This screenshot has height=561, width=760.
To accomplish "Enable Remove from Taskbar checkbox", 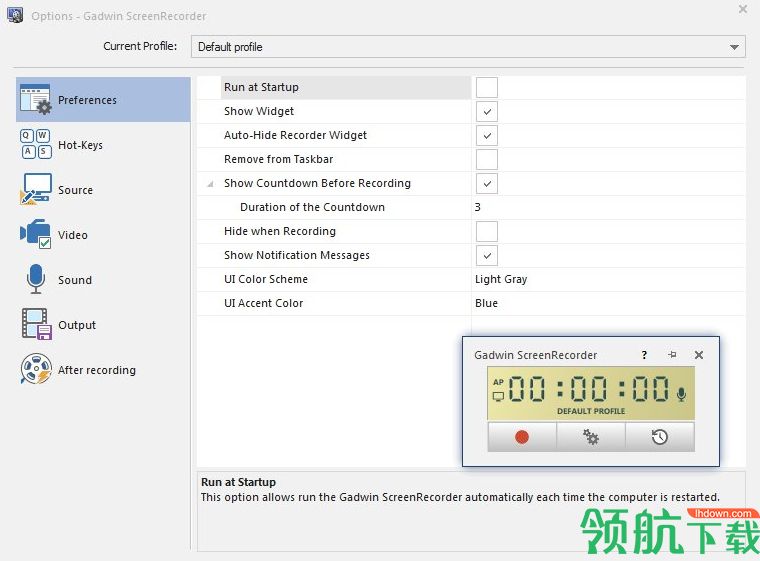I will point(487,160).
